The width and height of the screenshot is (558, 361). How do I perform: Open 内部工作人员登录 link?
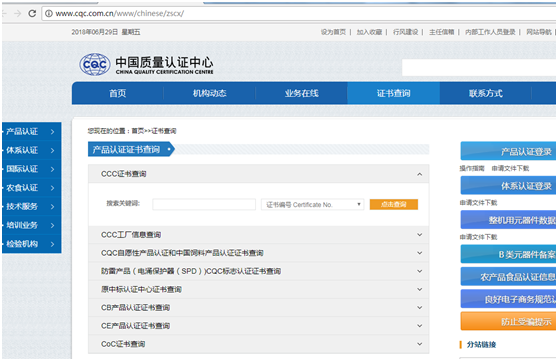pos(490,32)
